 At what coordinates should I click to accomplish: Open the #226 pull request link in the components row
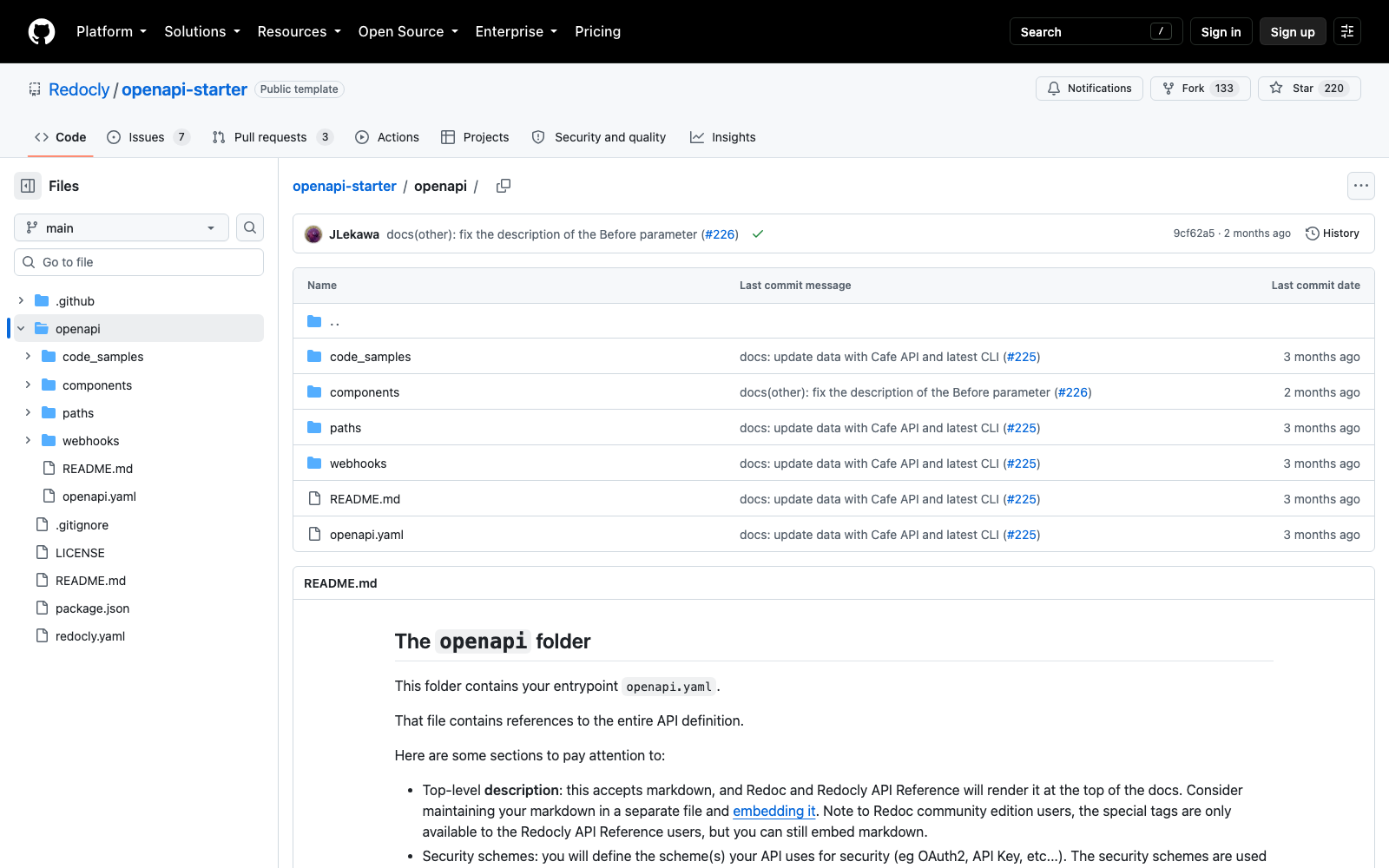tap(1073, 392)
